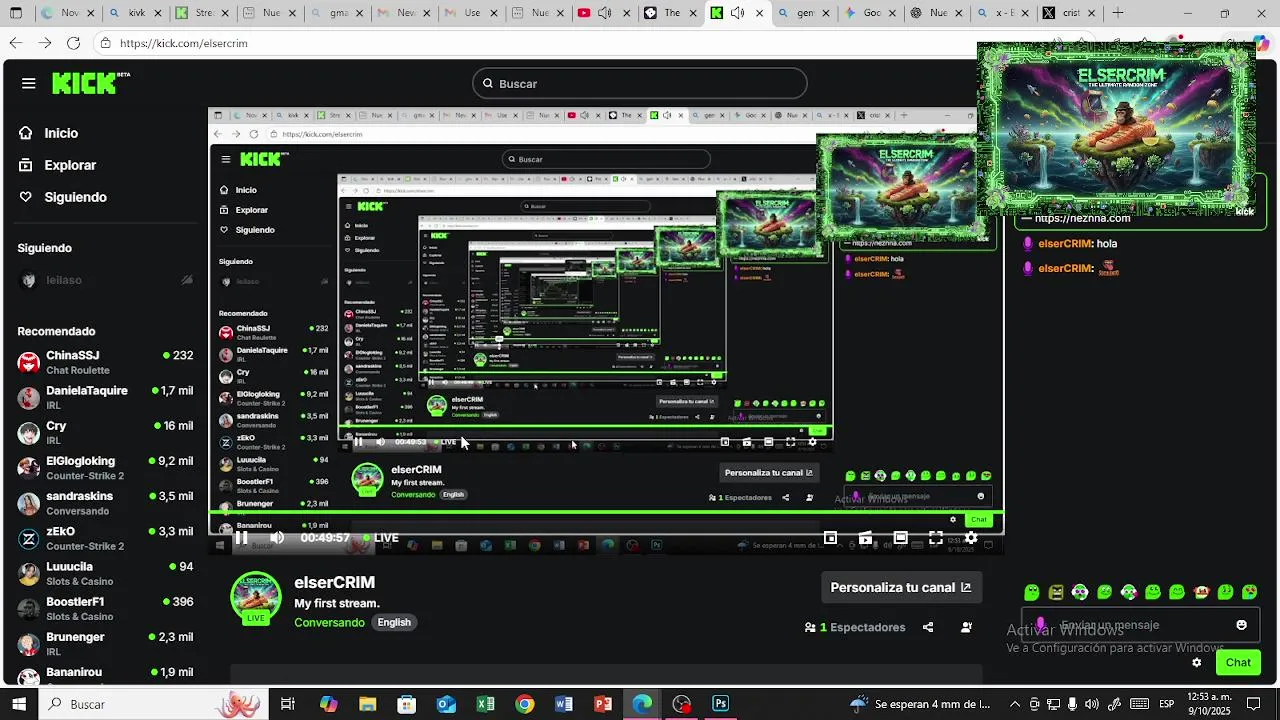The width and height of the screenshot is (1280, 720).
Task: Open Microsoft Store from the taskbar
Action: [406, 704]
